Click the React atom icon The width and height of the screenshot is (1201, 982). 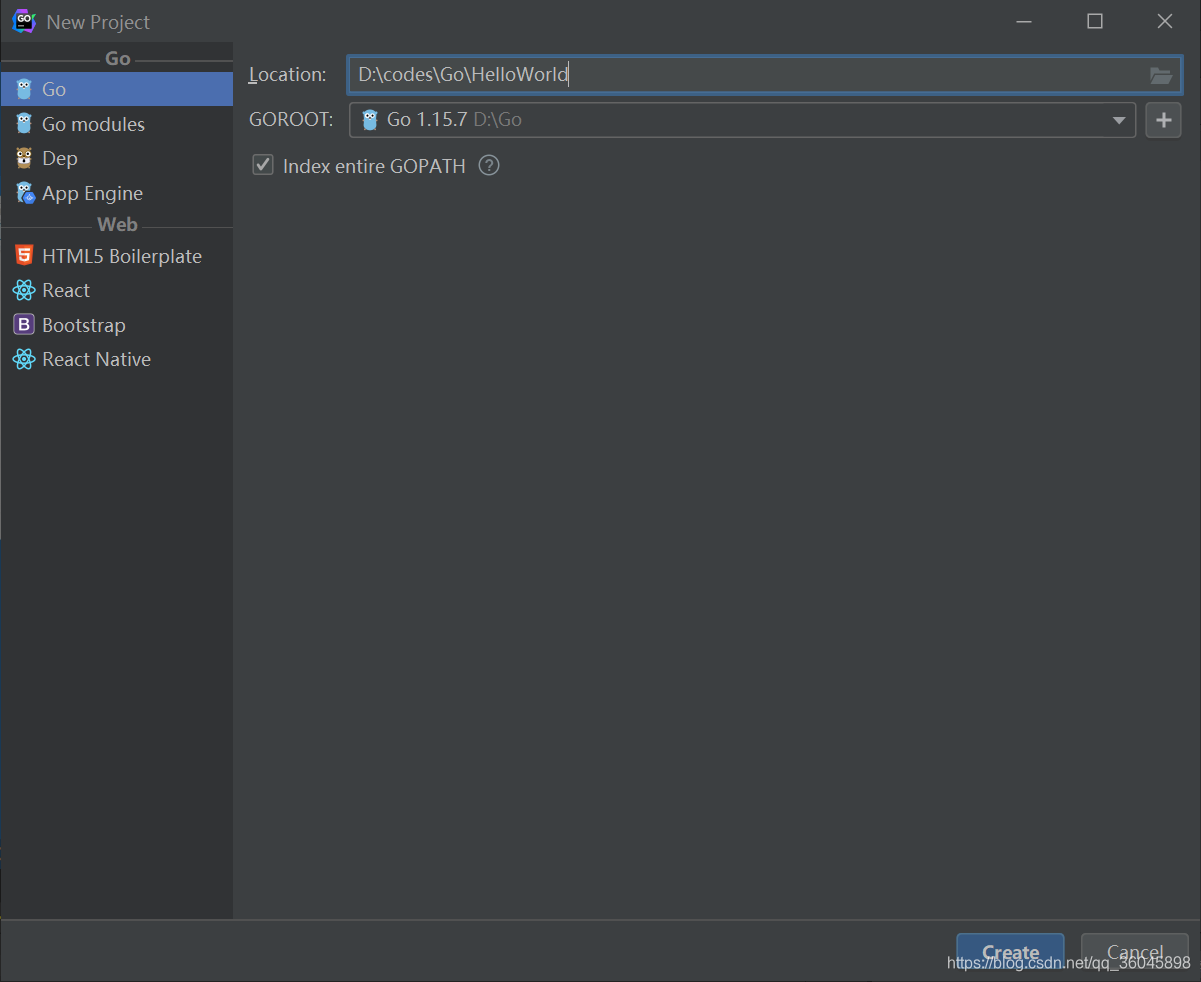coord(24,290)
